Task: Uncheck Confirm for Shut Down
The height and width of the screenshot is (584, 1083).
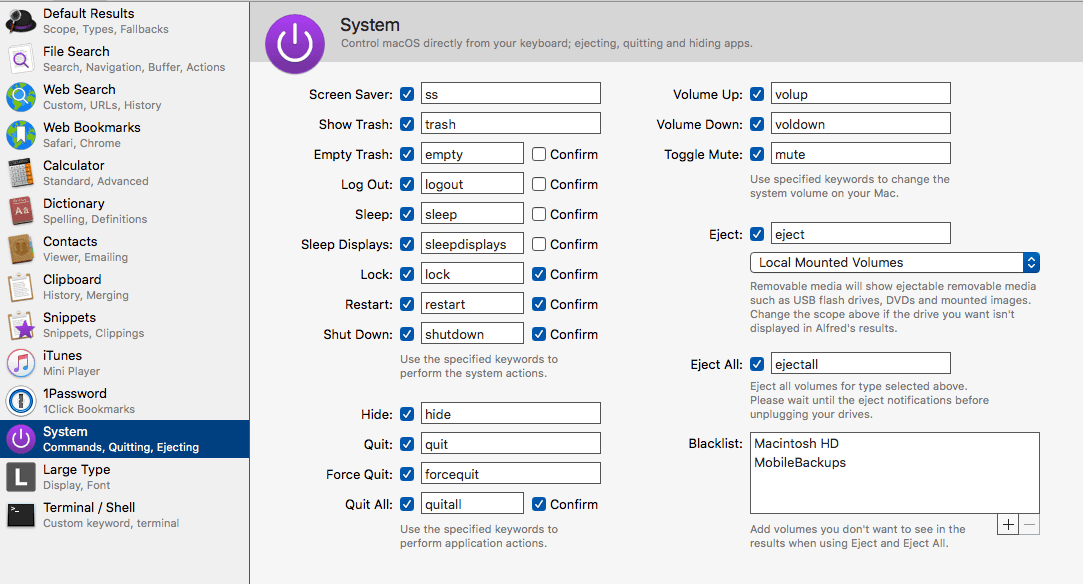Action: pos(539,334)
